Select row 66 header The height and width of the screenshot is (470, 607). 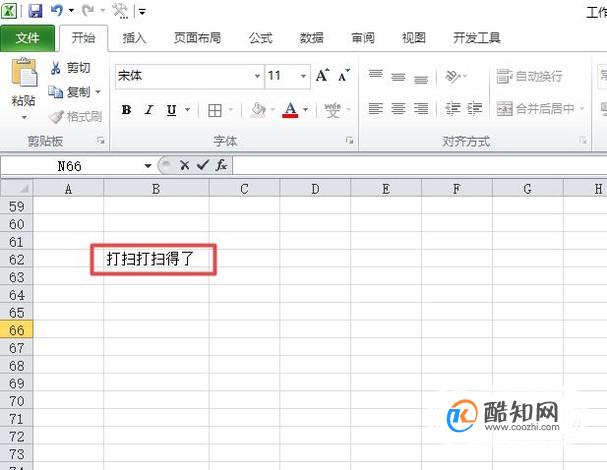[x=16, y=330]
